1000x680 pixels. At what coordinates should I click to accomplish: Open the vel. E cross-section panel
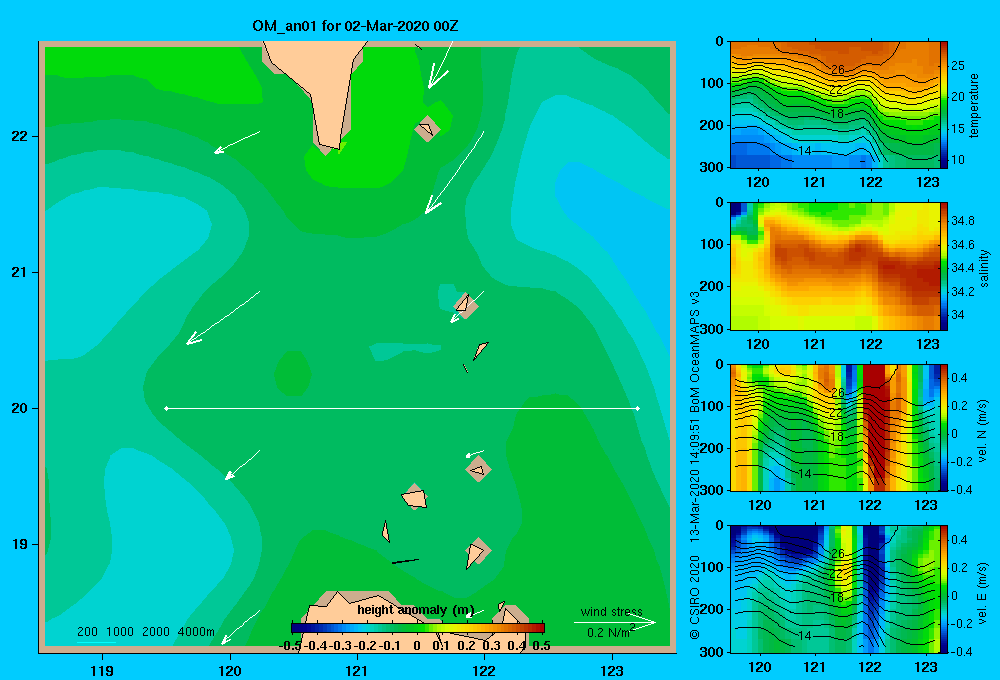pos(834,589)
